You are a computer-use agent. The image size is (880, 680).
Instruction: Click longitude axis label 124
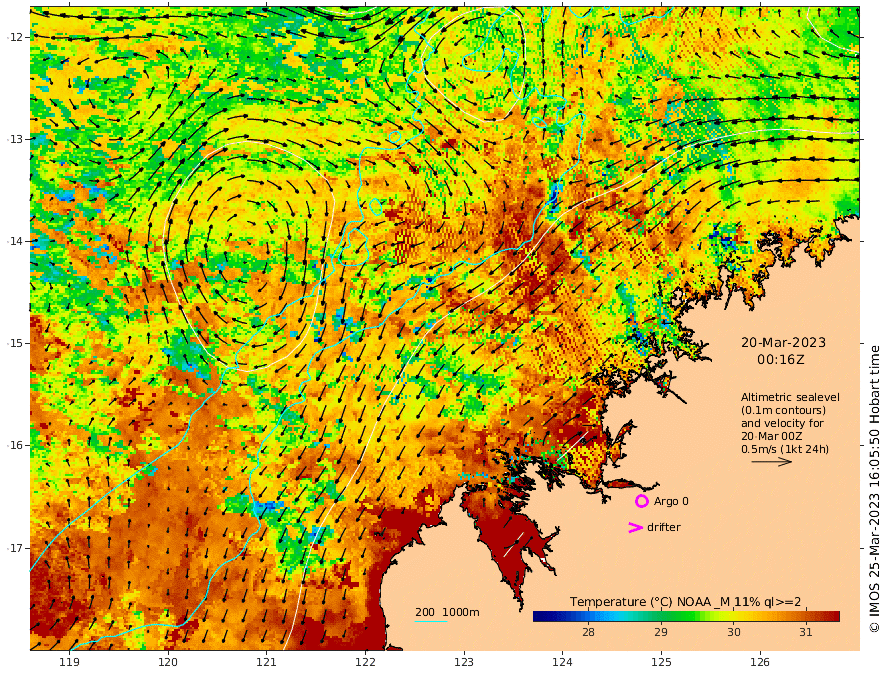point(562,662)
